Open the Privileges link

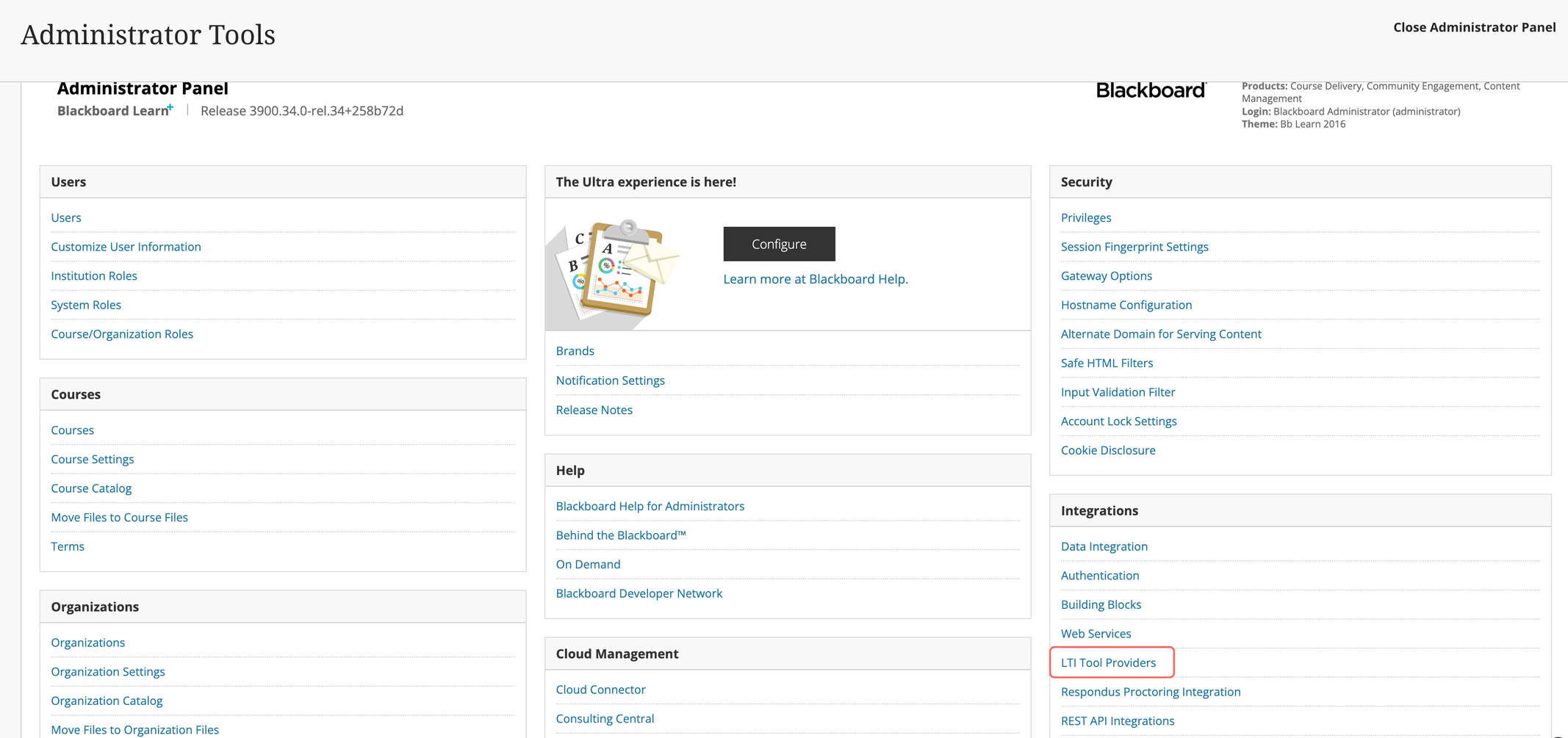point(1086,217)
